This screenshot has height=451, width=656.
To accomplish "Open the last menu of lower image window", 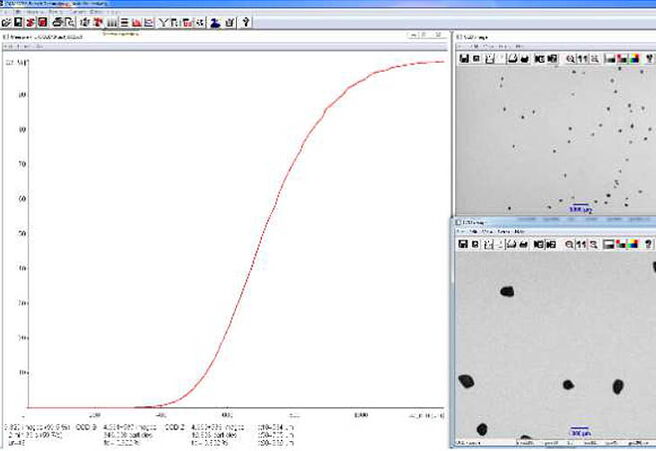I will point(520,231).
